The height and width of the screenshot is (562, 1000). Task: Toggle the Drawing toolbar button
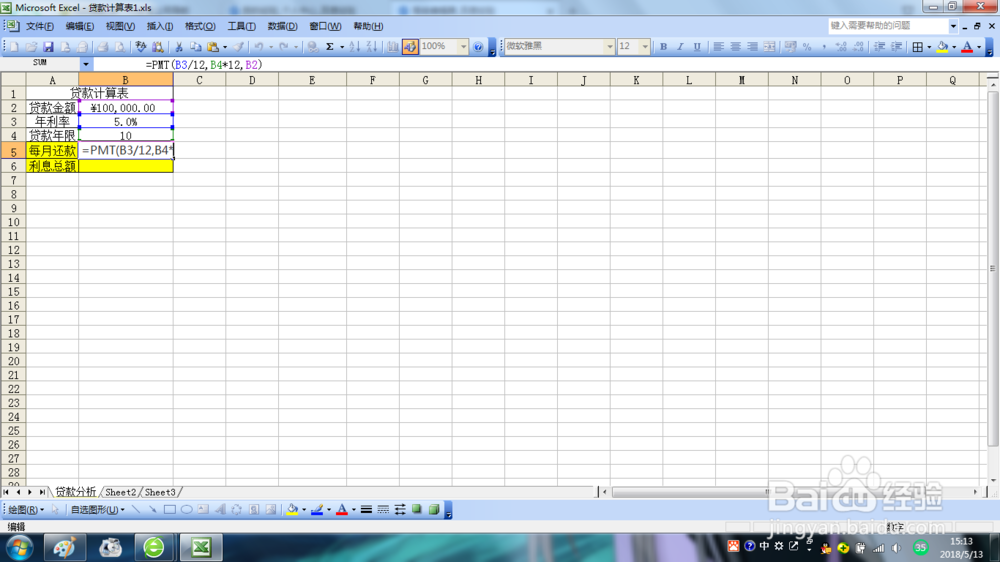[x=410, y=47]
